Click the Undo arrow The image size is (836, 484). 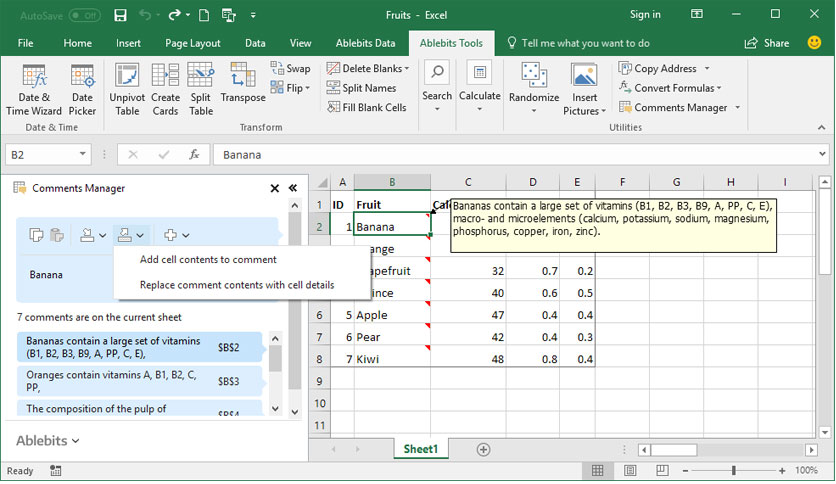coord(144,15)
